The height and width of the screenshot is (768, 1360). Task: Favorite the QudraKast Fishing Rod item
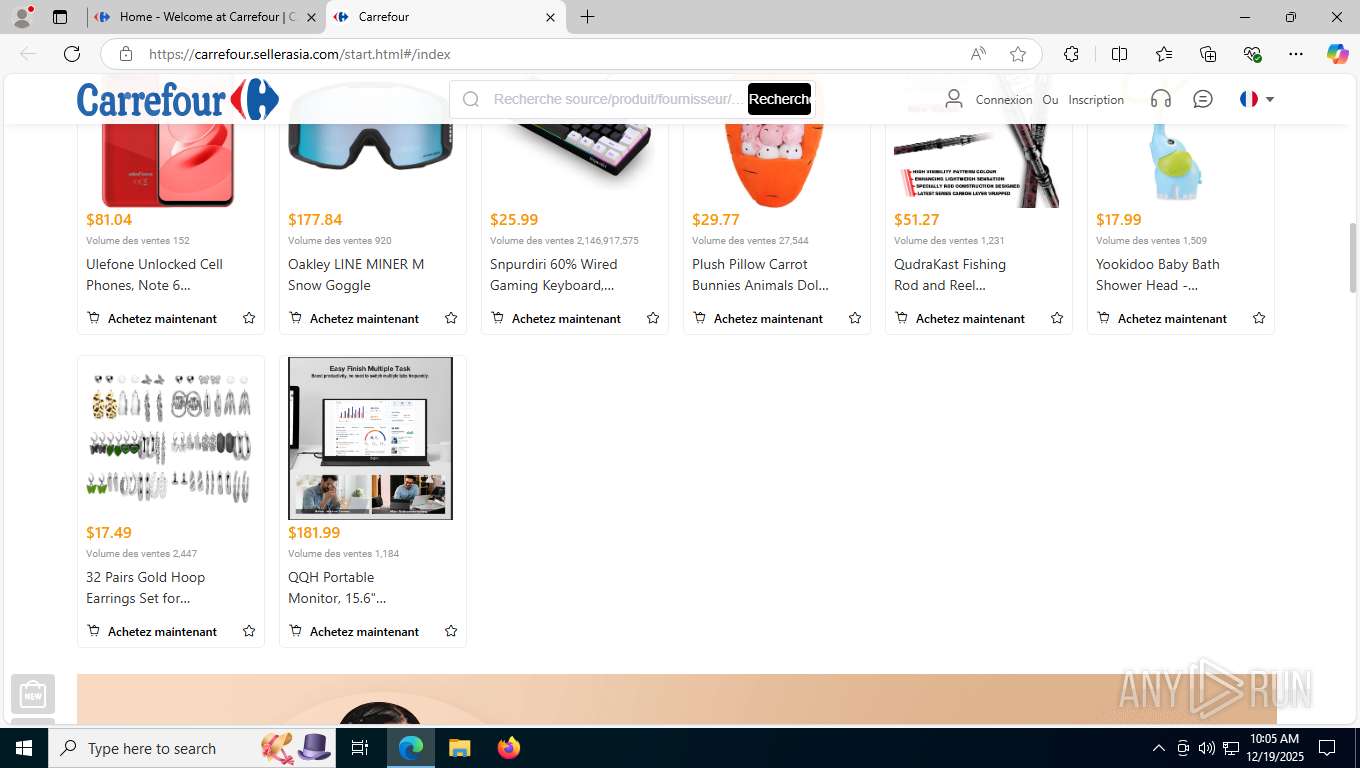click(1057, 318)
